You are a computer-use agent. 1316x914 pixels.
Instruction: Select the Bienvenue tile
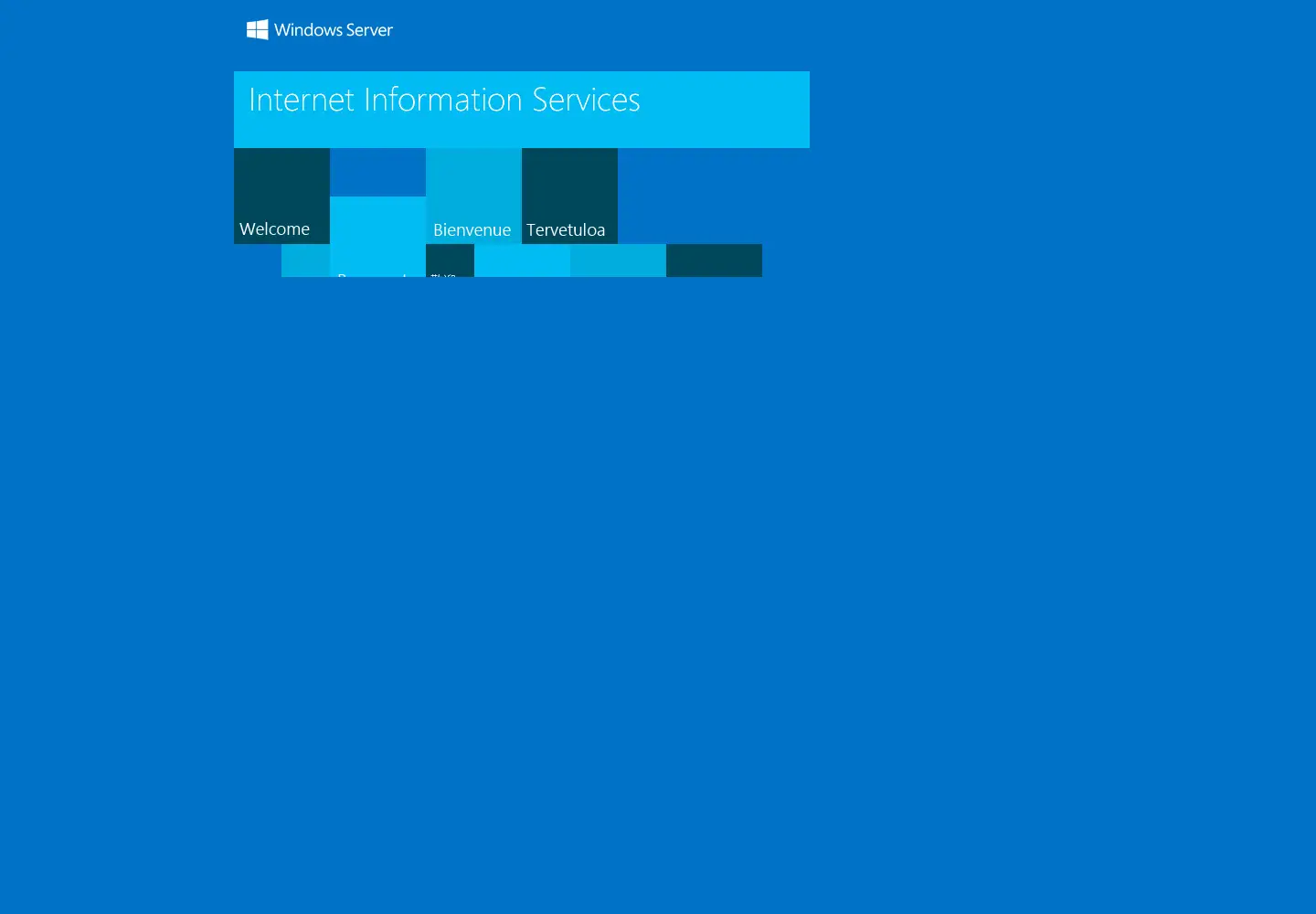pyautogui.click(x=473, y=196)
